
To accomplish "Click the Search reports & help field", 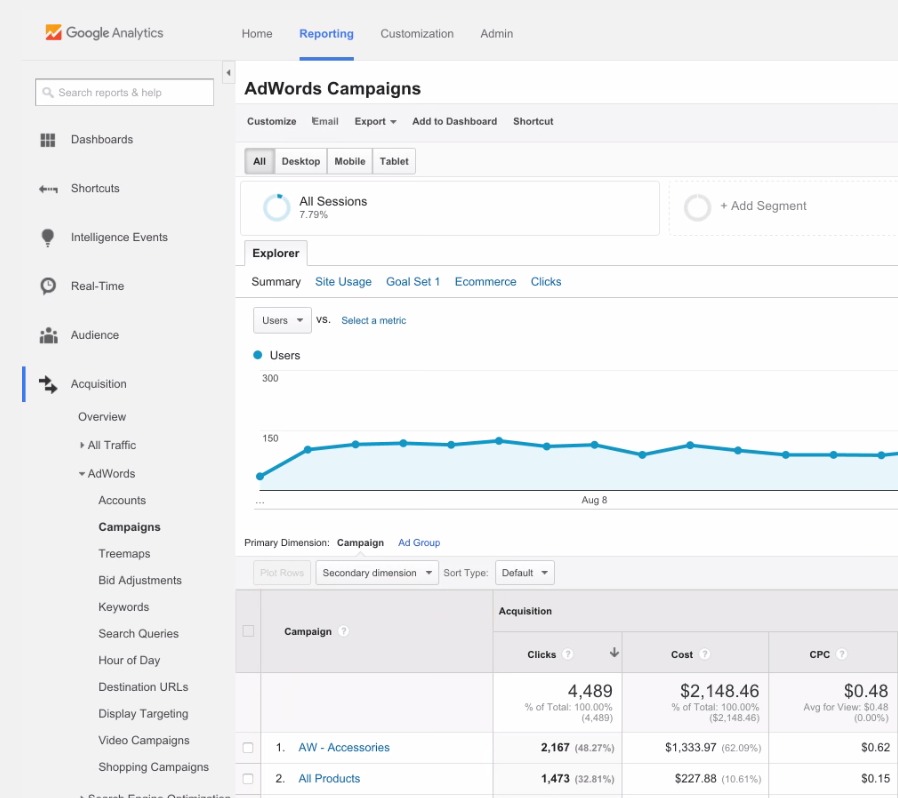I will point(124,92).
